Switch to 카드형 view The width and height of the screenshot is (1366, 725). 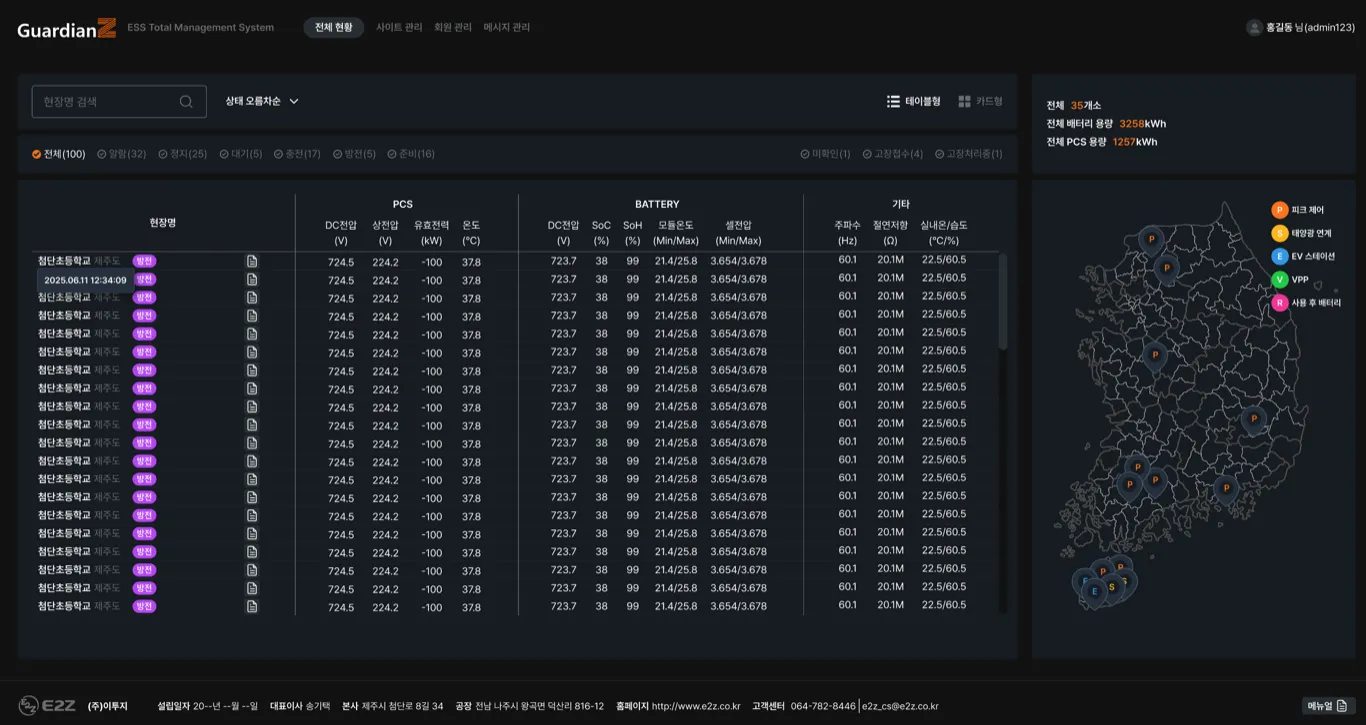pos(980,101)
